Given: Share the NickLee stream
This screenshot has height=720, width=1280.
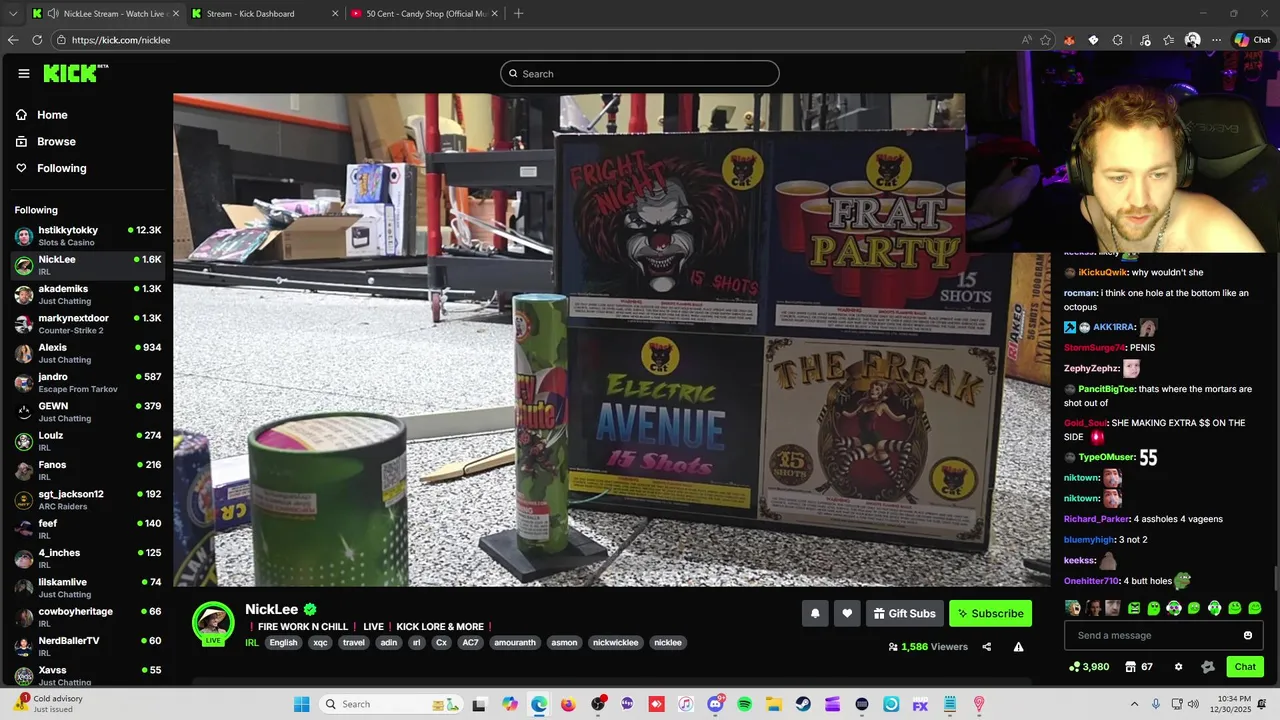Looking at the screenshot, I should (x=986, y=647).
